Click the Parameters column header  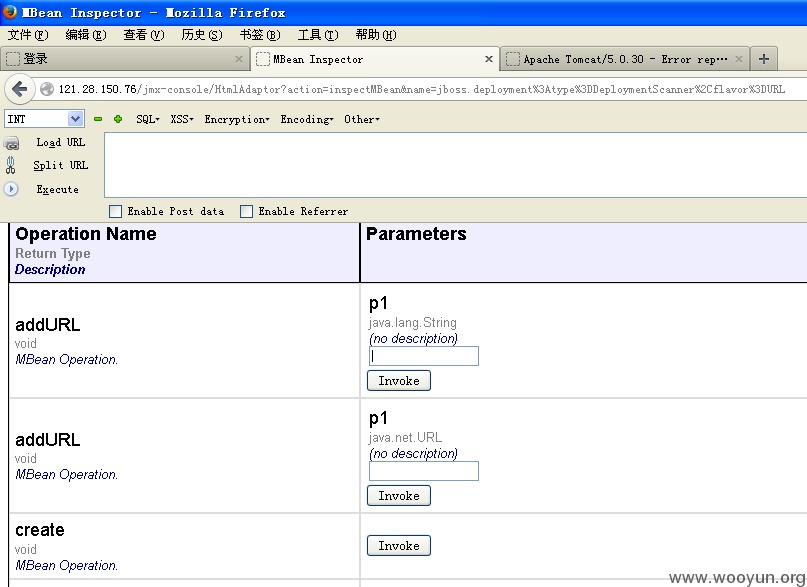[x=416, y=234]
